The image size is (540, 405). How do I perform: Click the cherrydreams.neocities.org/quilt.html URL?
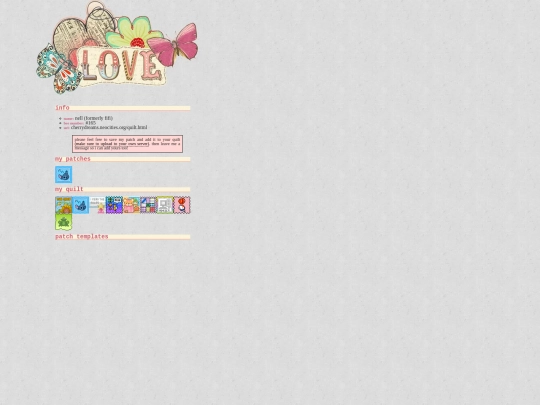109,127
